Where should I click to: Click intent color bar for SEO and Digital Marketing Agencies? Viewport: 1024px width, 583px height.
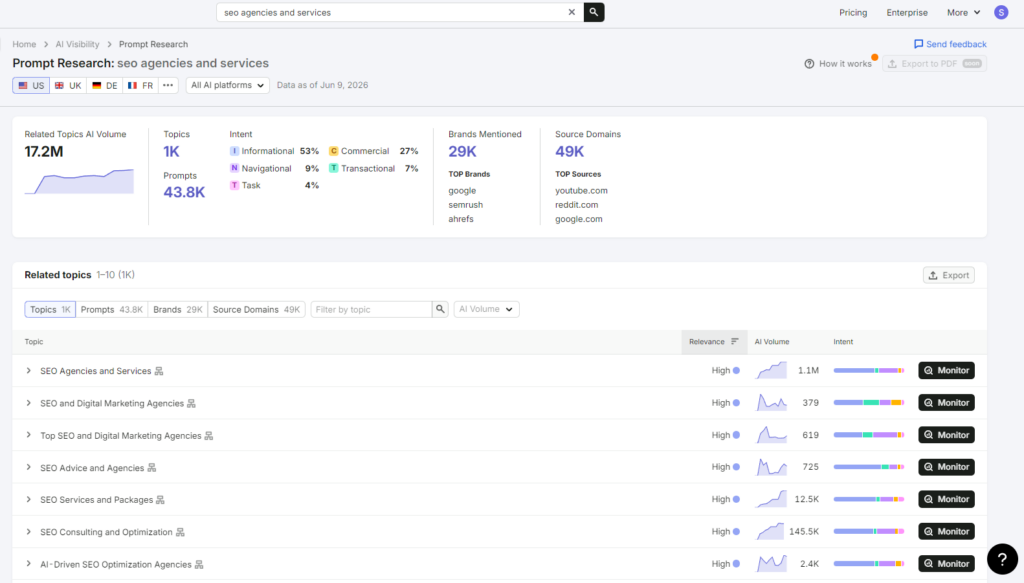pyautogui.click(x=869, y=403)
